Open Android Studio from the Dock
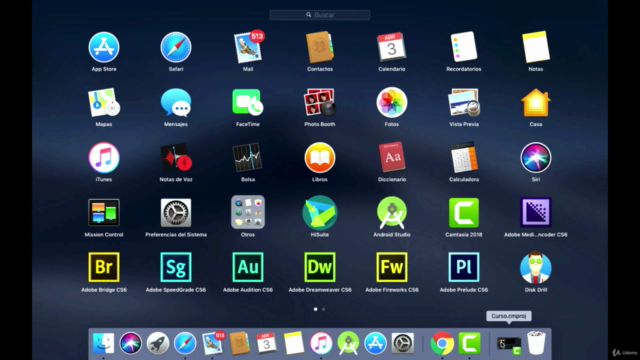This screenshot has height=360, width=640. pyautogui.click(x=348, y=343)
